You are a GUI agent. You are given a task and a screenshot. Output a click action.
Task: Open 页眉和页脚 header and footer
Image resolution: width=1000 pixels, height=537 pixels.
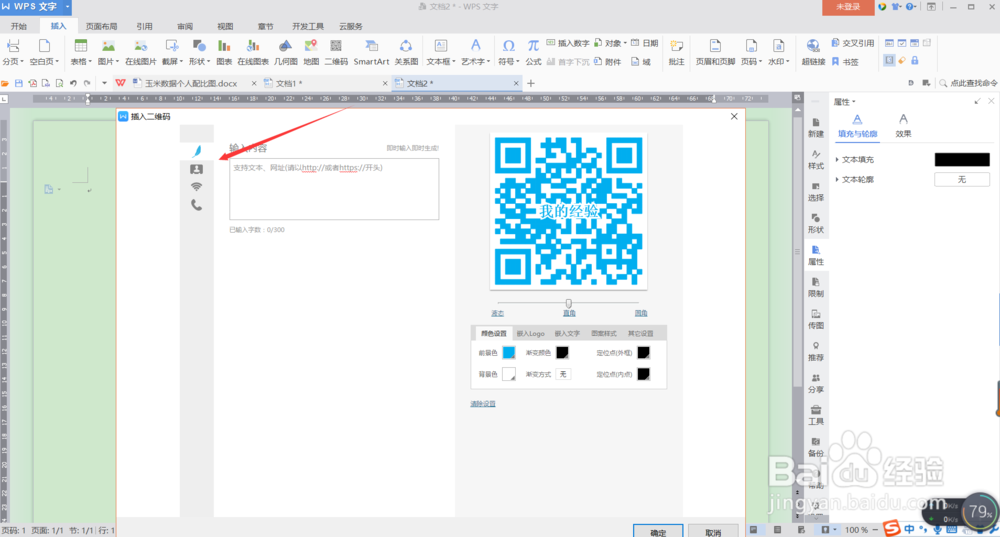[x=715, y=52]
